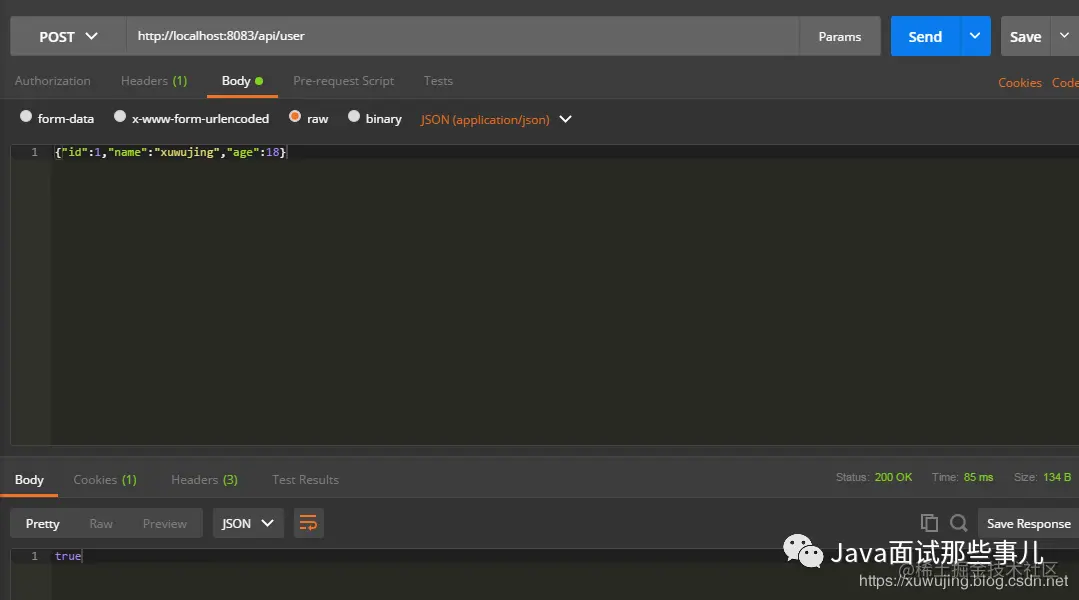Screen dimensions: 1079x600
Task: Send the request
Action: (925, 36)
